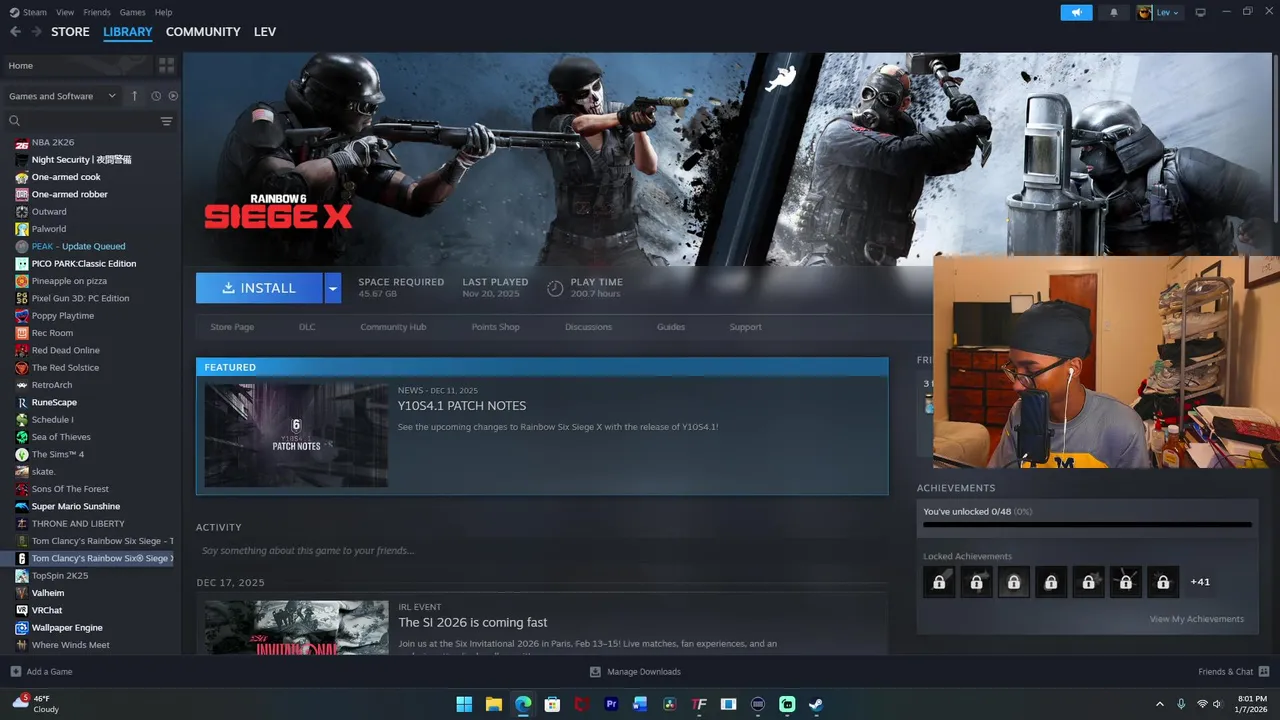The height and width of the screenshot is (720, 1280).
Task: Click the Windows Start button
Action: [464, 704]
